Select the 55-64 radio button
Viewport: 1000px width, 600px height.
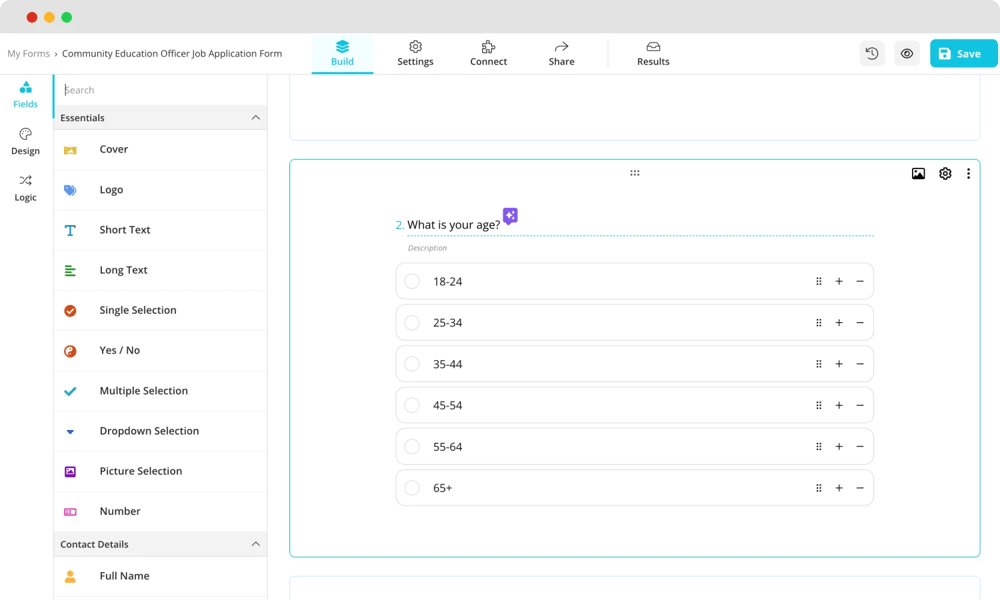pyautogui.click(x=412, y=447)
